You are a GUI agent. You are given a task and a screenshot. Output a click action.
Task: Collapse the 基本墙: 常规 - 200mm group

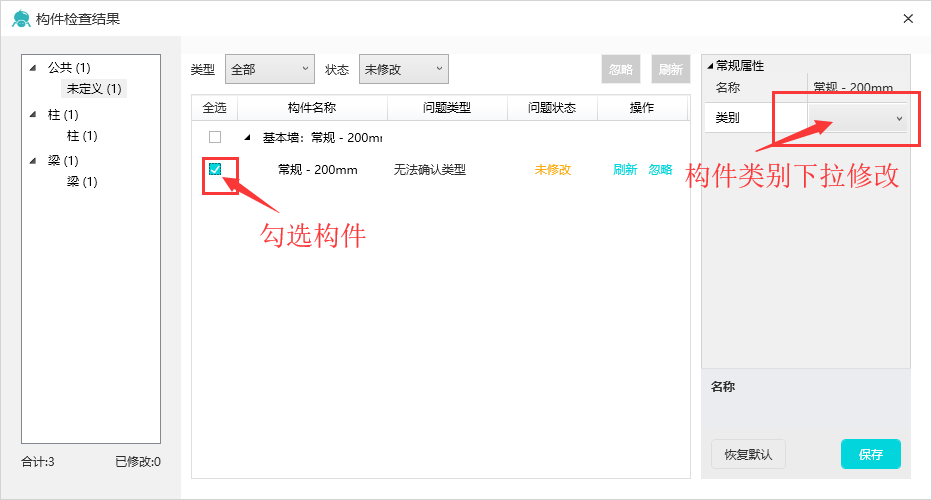(247, 137)
